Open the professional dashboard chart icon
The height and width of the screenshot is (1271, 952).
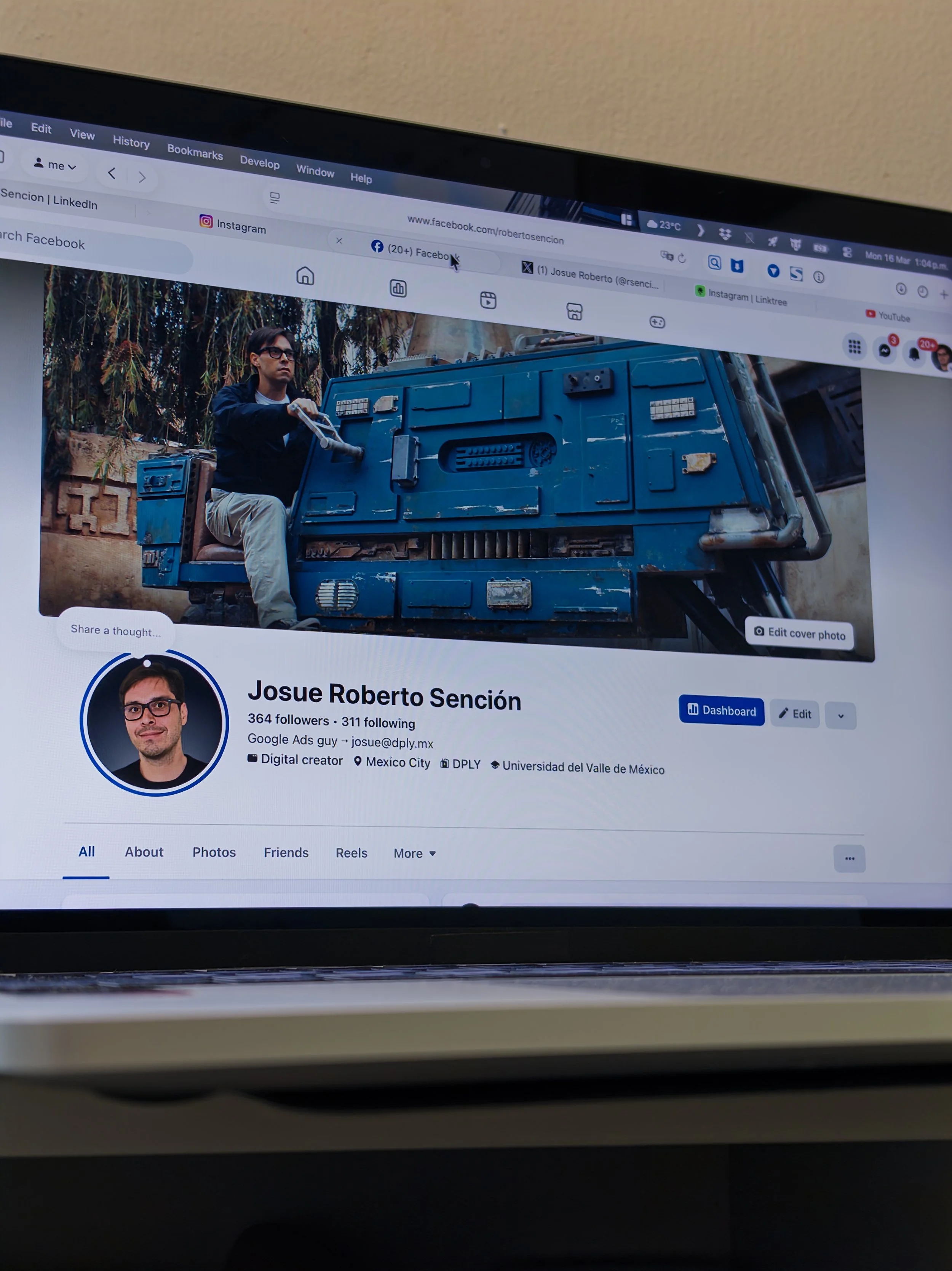click(398, 288)
